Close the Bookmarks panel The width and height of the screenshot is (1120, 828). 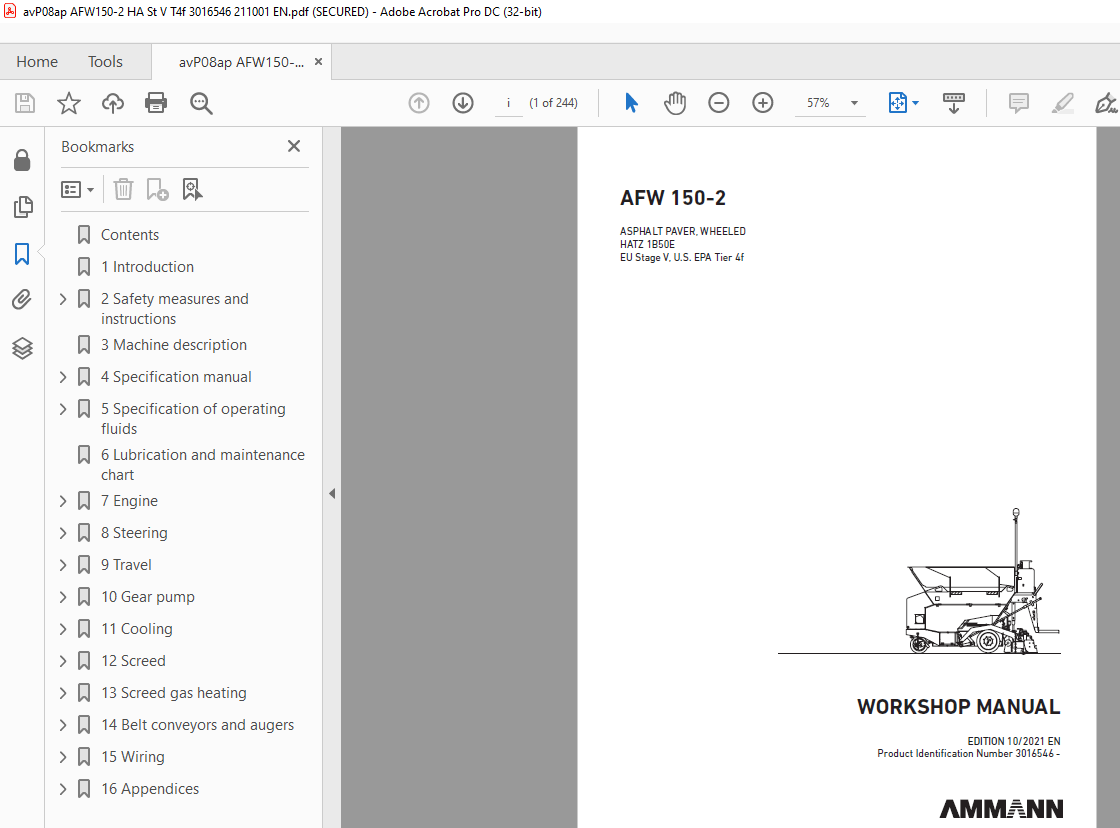(x=294, y=146)
